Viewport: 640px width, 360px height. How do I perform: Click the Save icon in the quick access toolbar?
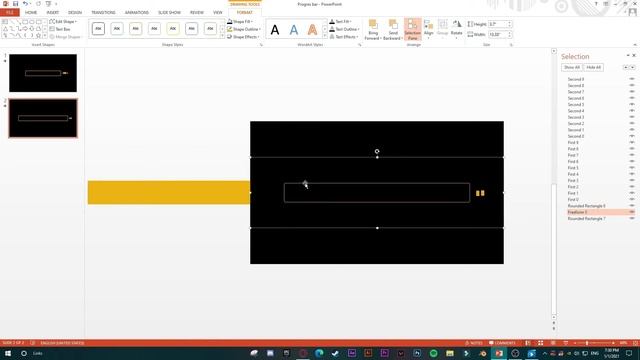tap(16, 4)
